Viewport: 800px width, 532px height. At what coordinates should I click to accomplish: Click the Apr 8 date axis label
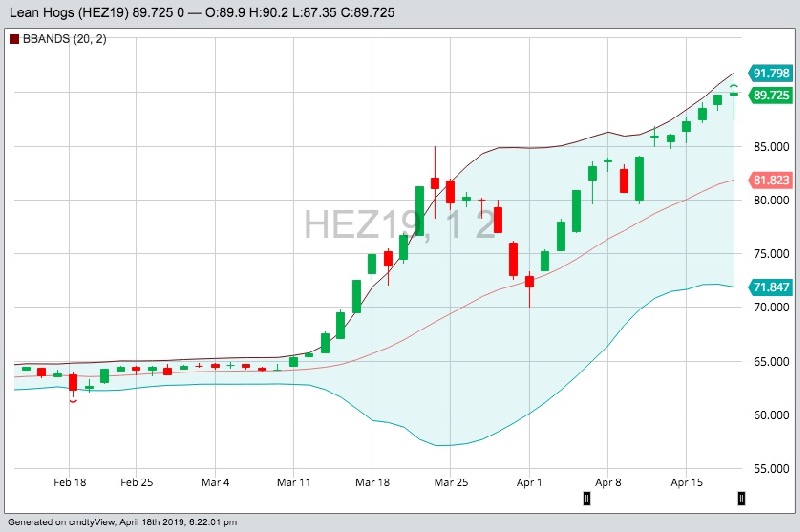pos(608,482)
